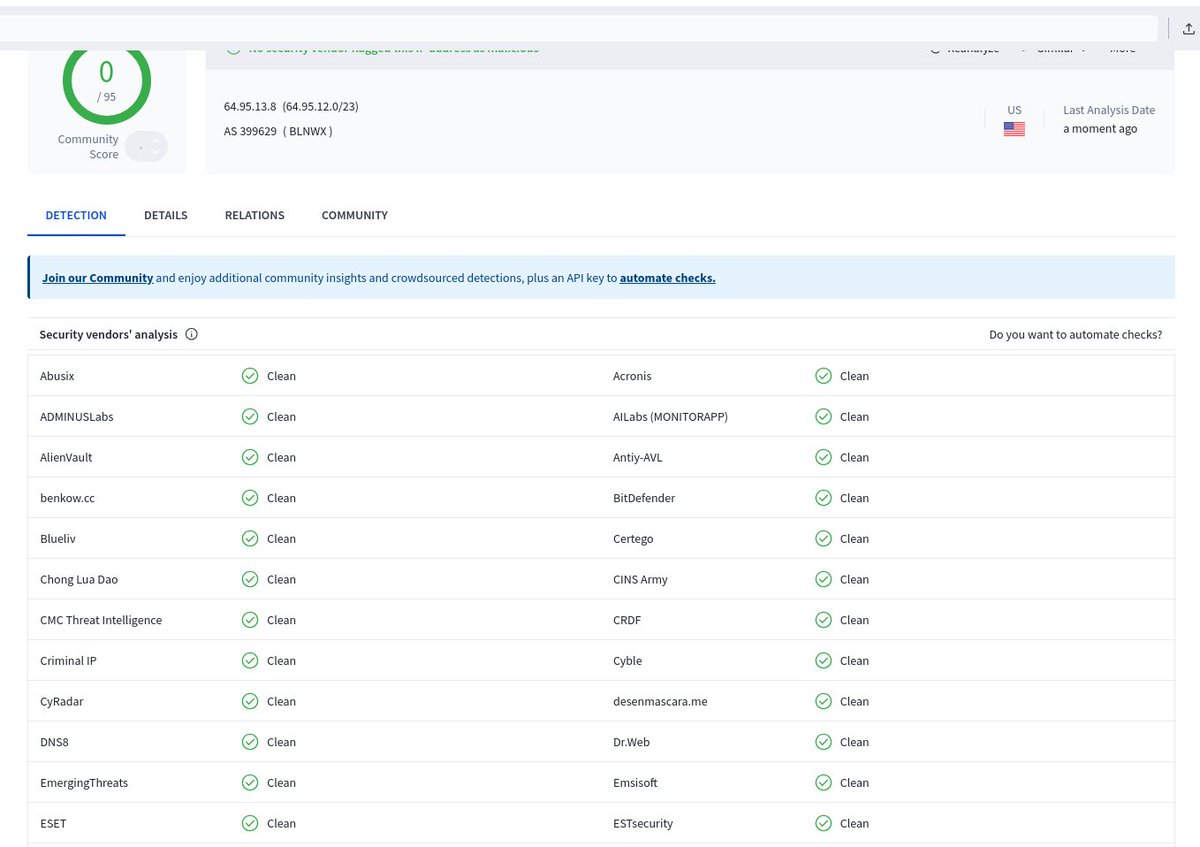Viewport: 1200px width, 847px height.
Task: Click the check icon for Blueliv
Action: point(250,539)
